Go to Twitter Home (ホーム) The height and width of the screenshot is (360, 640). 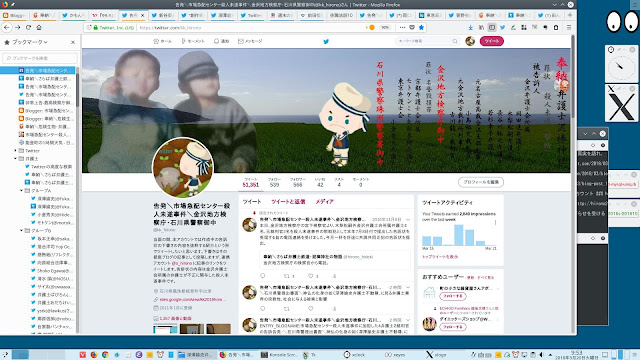point(162,41)
